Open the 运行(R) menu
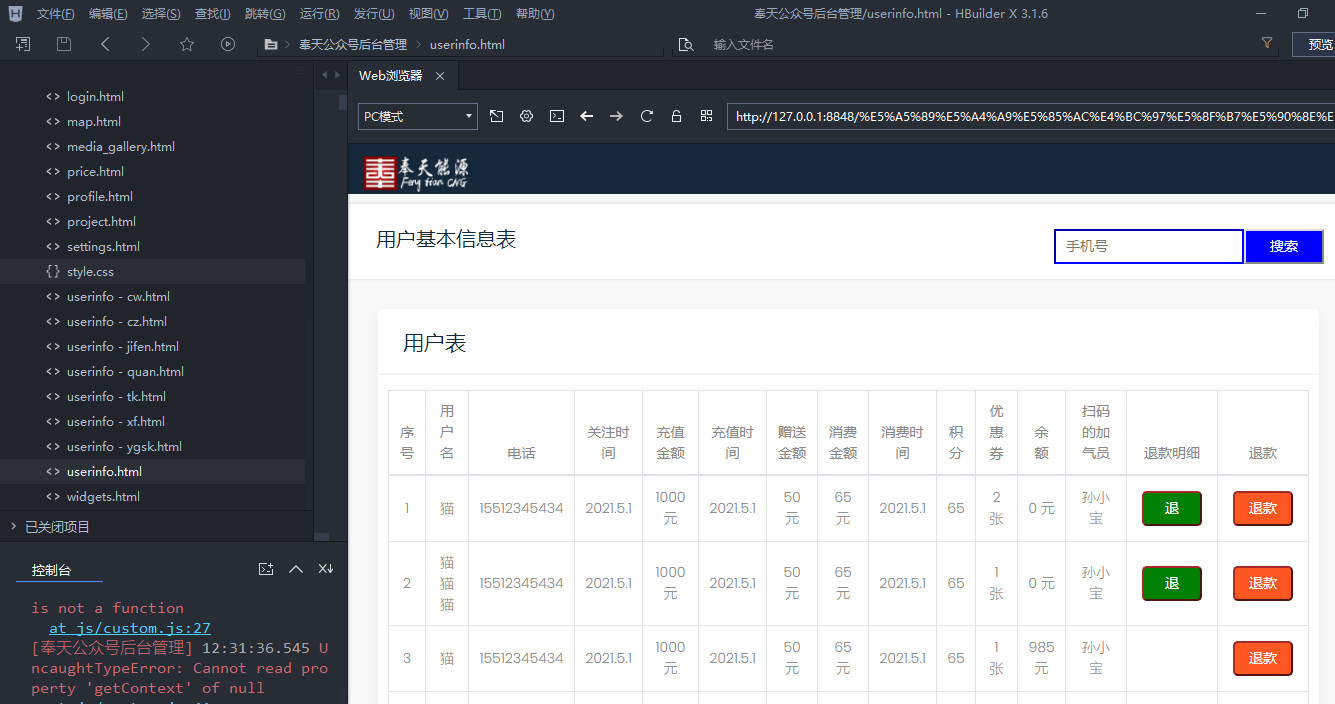 pos(319,14)
